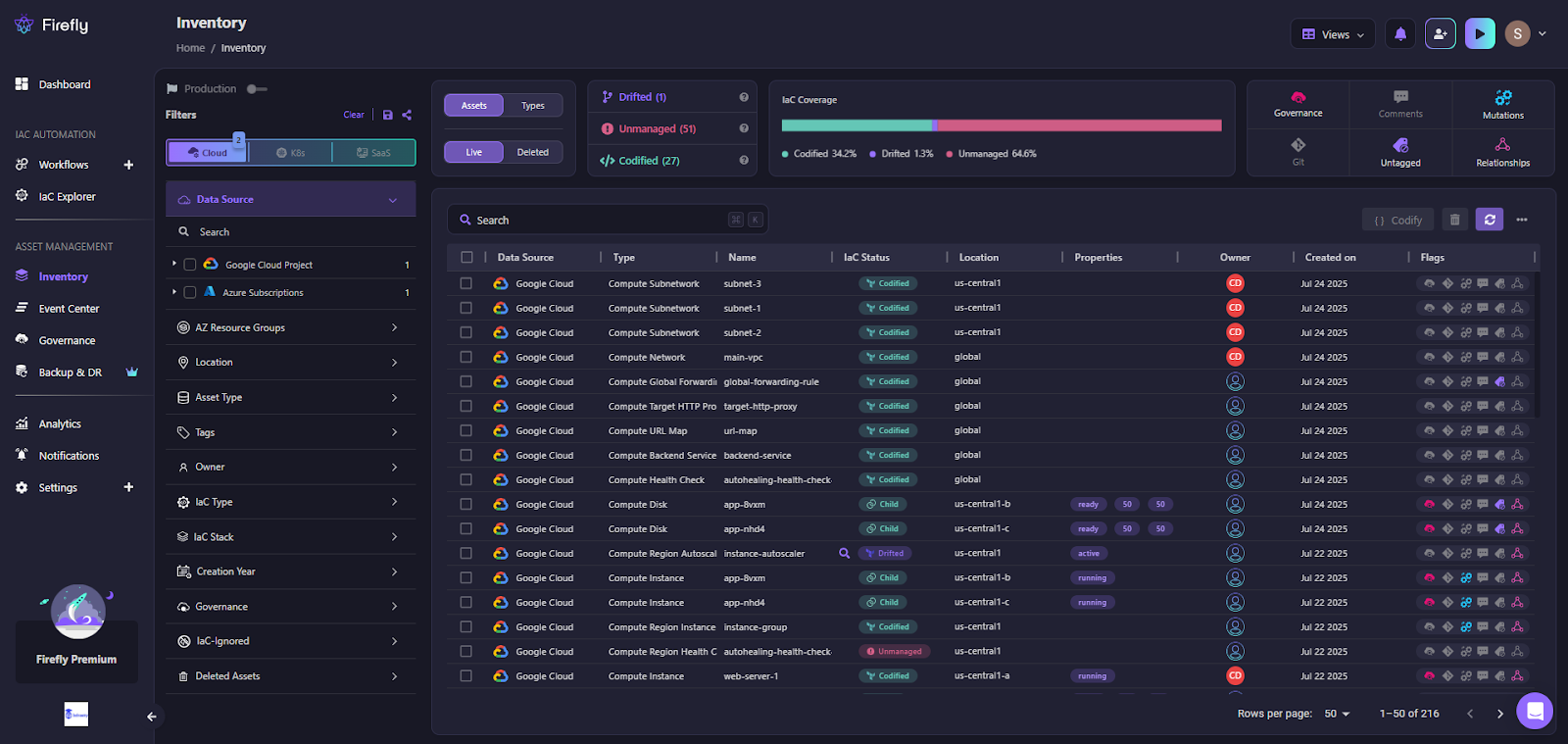This screenshot has height=744, width=1568.
Task: Open the Untagged icon
Action: [1400, 151]
